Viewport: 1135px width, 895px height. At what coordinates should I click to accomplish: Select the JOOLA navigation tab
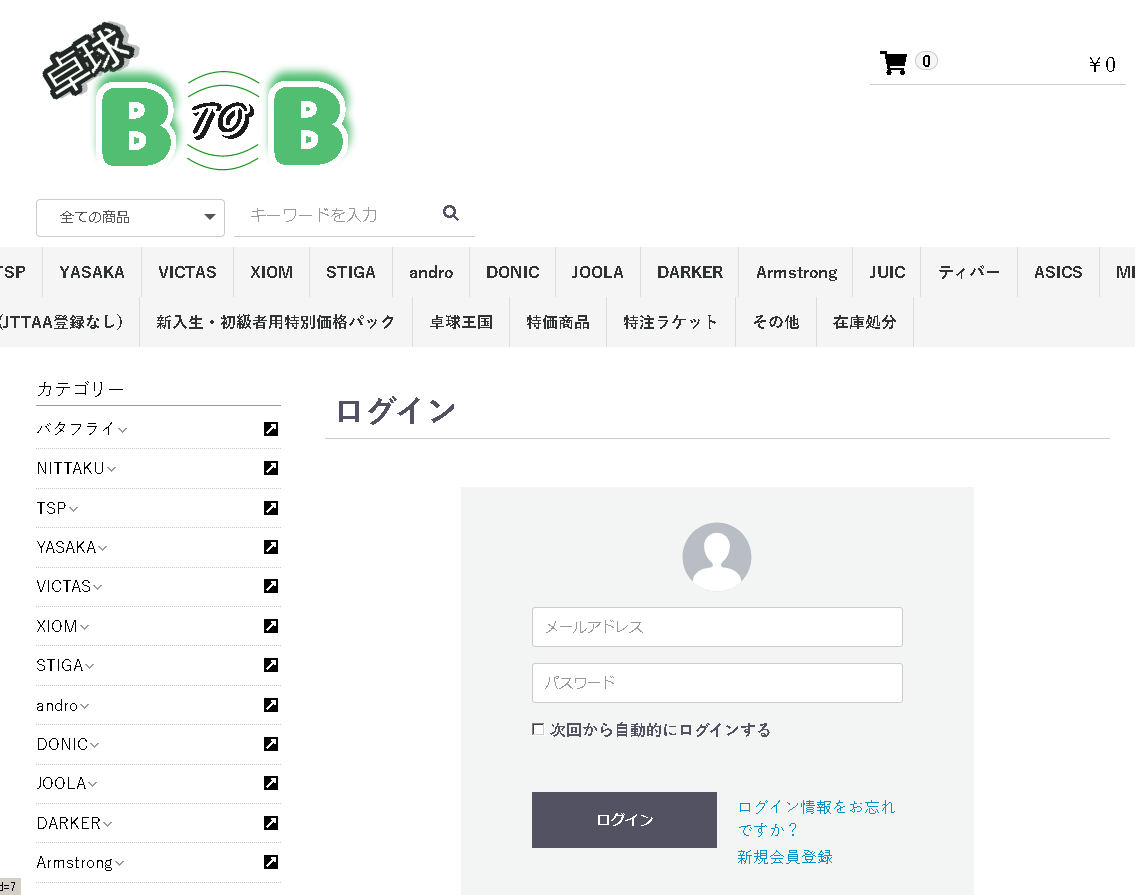point(597,271)
